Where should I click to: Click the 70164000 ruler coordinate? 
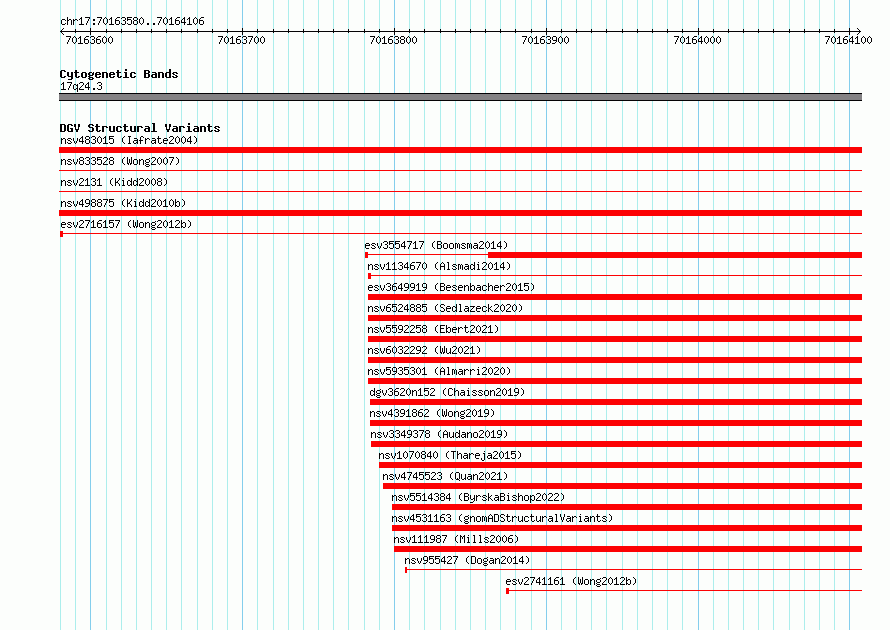697,40
